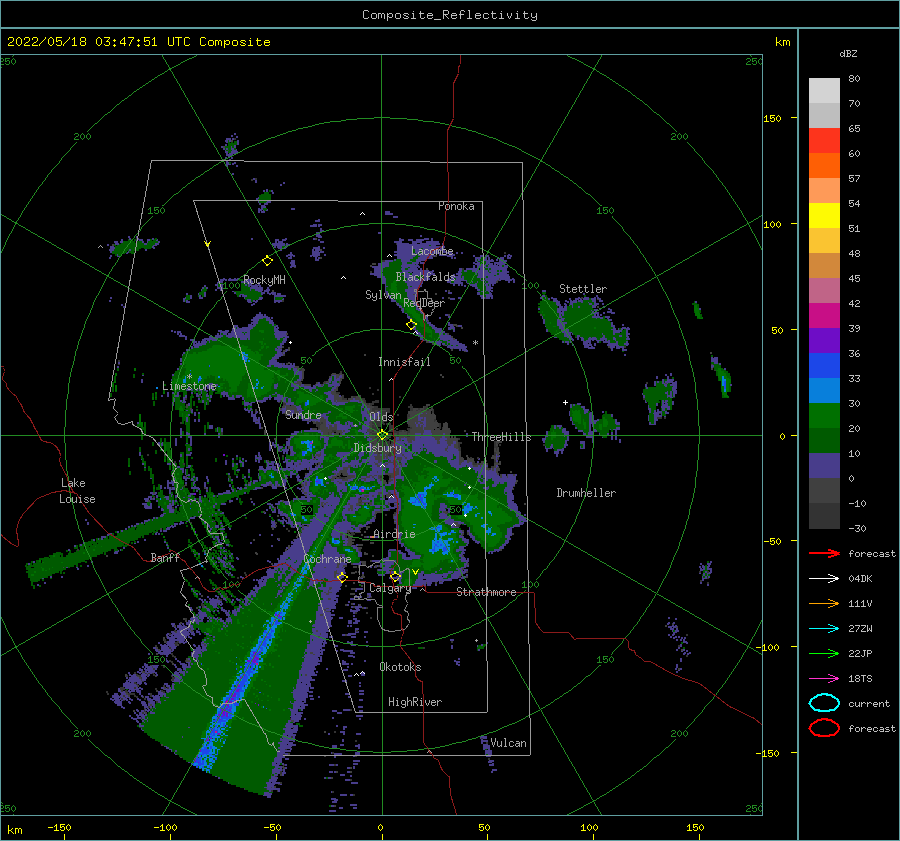Click the green 30 dBZ color swatch
Image resolution: width=900 pixels, height=841 pixels.
tap(824, 415)
